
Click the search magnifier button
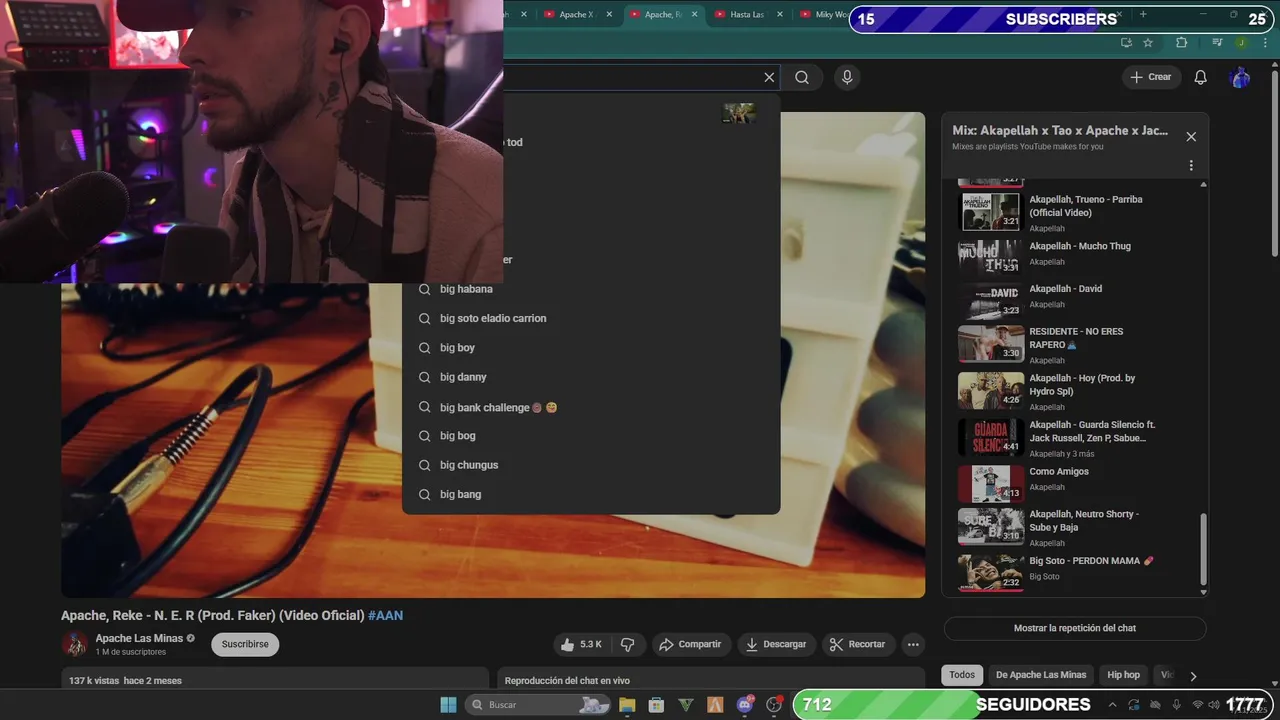802,77
